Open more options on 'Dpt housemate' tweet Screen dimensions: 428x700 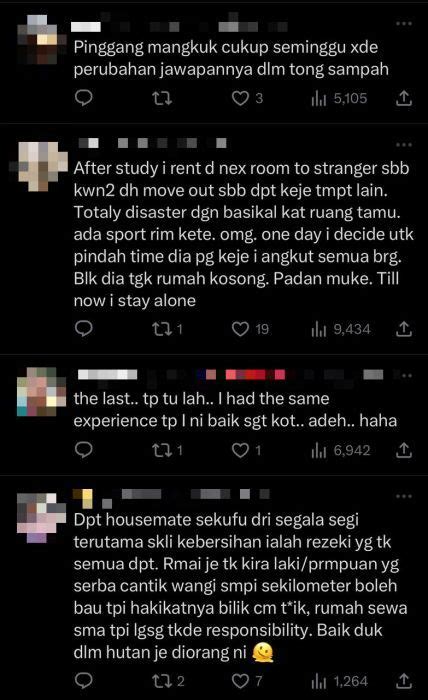tap(404, 496)
